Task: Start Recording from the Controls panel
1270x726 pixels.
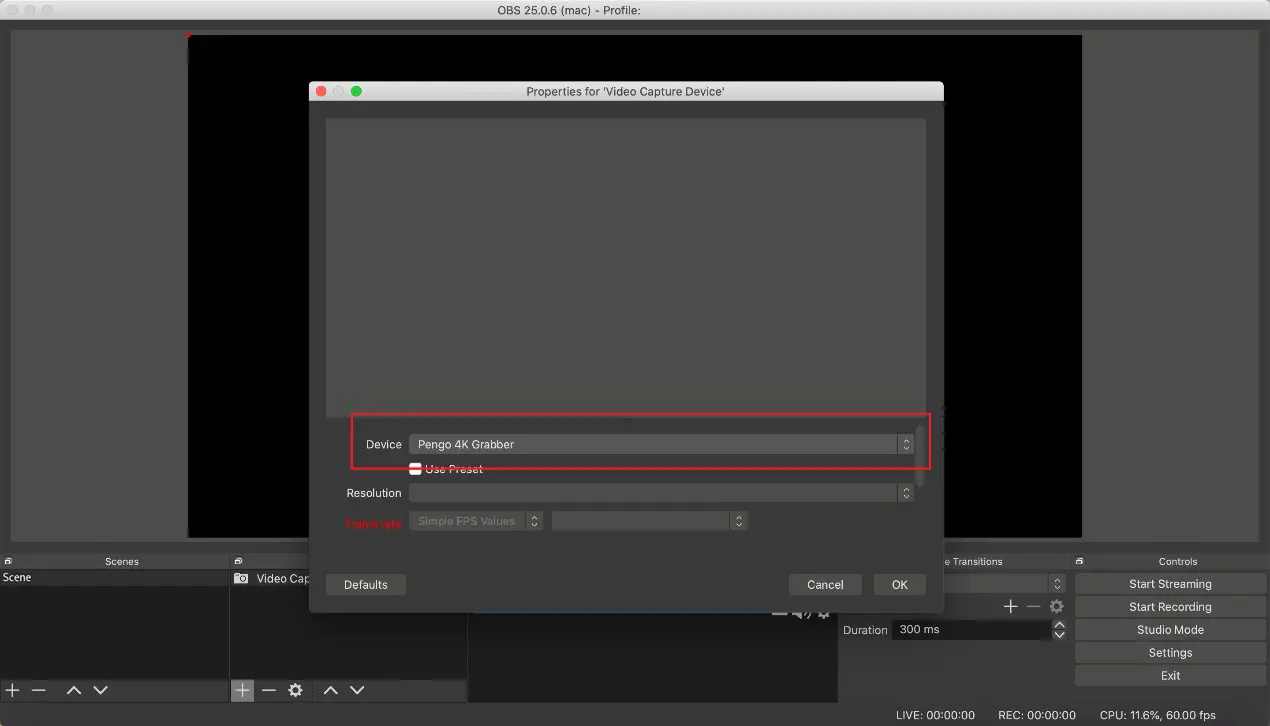Action: pyautogui.click(x=1169, y=606)
